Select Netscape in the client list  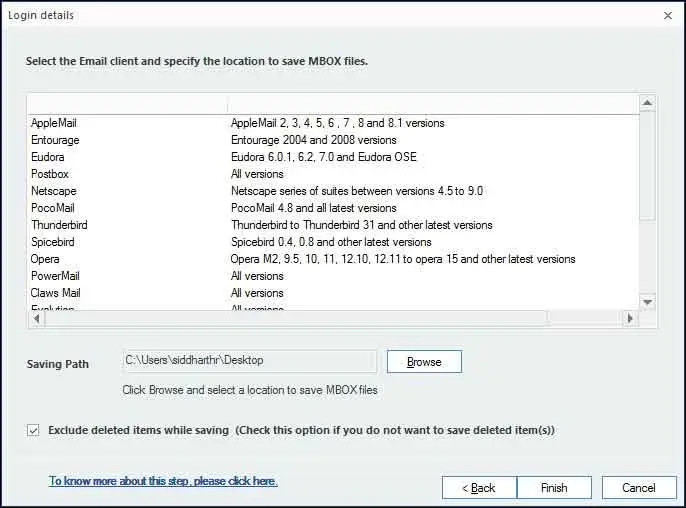[x=54, y=191]
